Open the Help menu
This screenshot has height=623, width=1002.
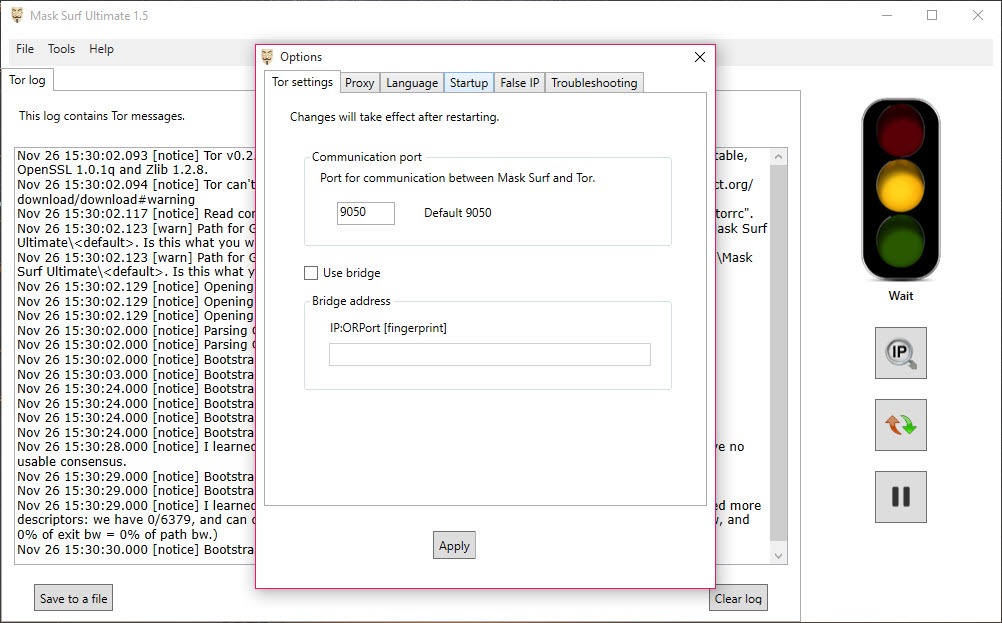point(101,49)
